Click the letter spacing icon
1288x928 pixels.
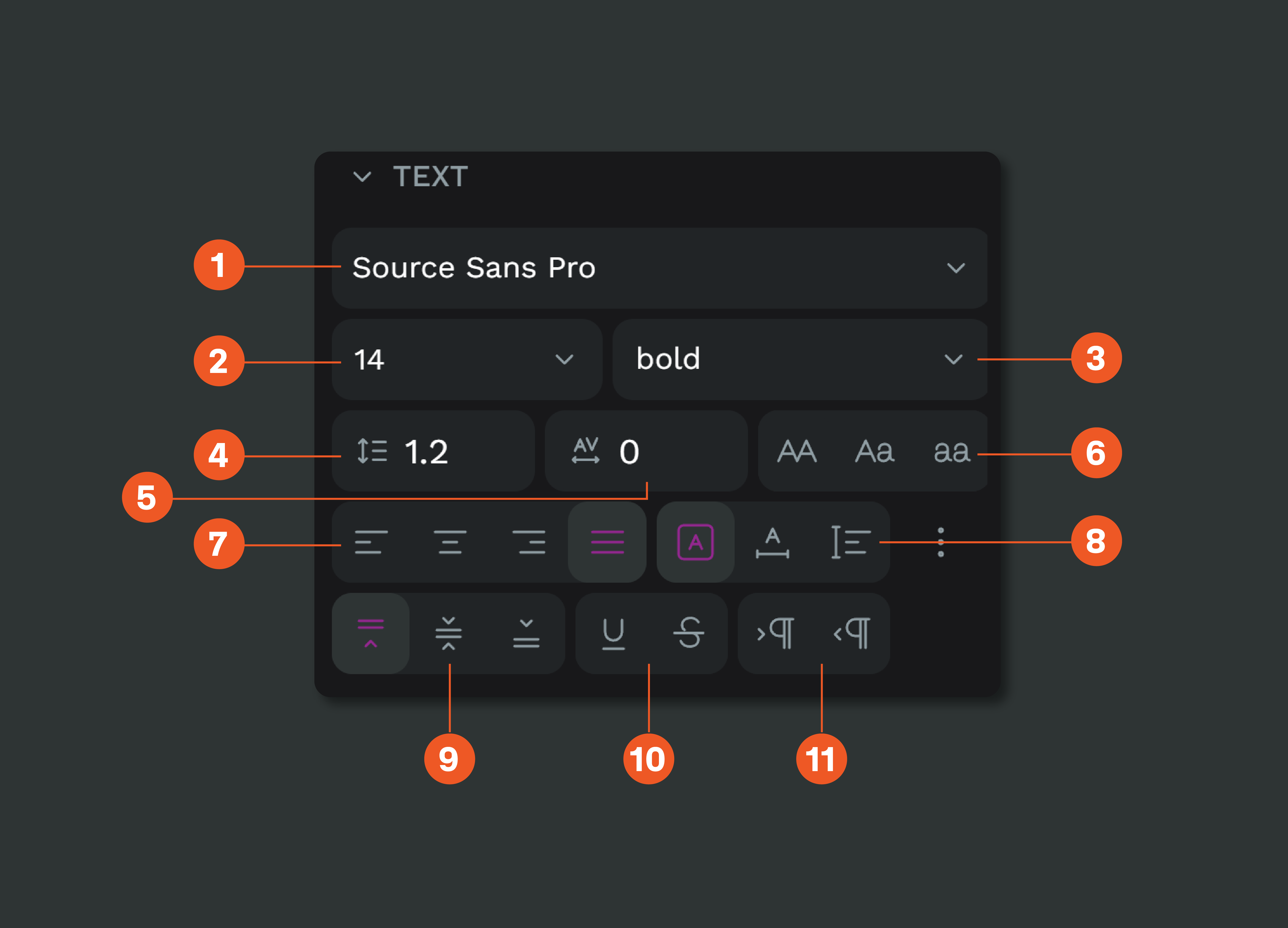tap(585, 450)
